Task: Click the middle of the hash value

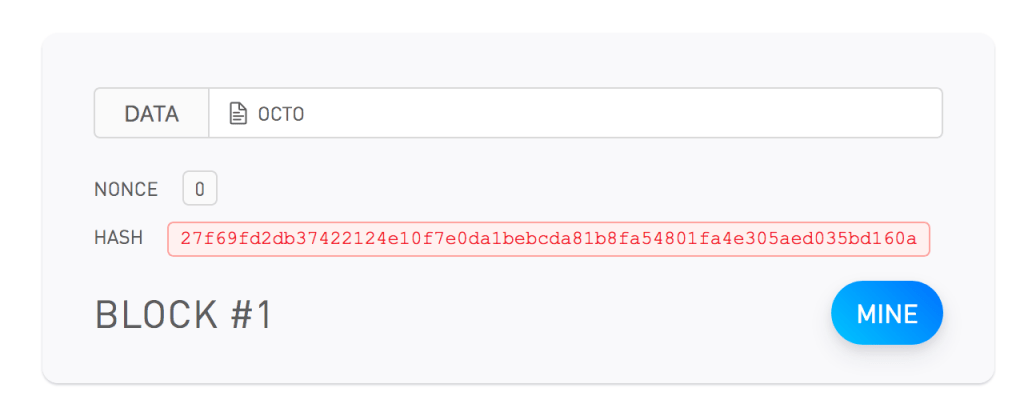Action: (x=549, y=239)
